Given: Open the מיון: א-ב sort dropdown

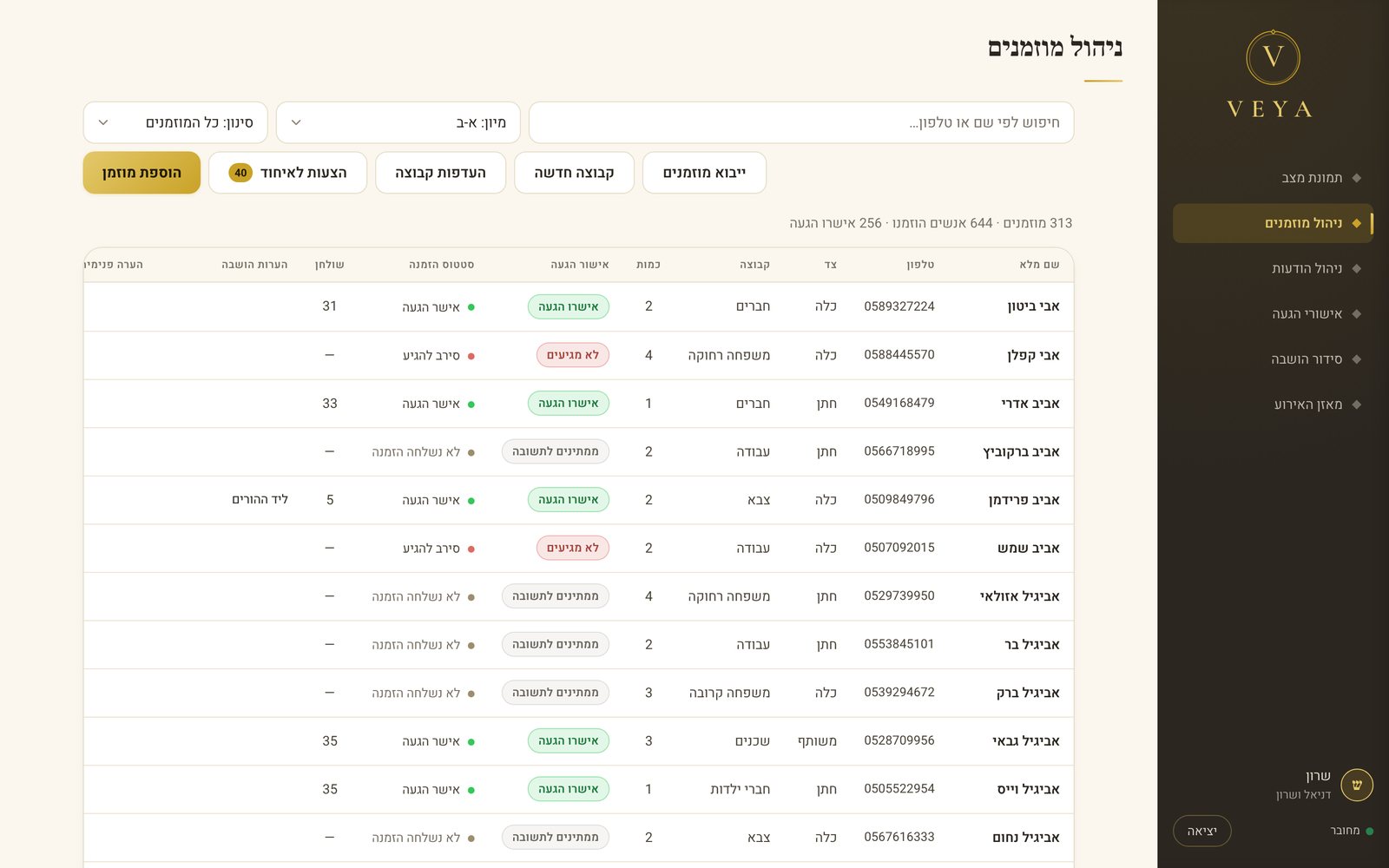Looking at the screenshot, I should 398,122.
